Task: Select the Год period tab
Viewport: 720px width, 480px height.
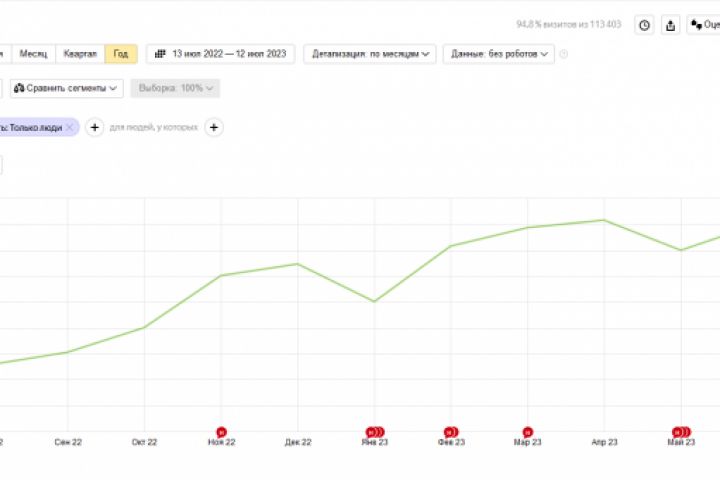Action: [121, 54]
